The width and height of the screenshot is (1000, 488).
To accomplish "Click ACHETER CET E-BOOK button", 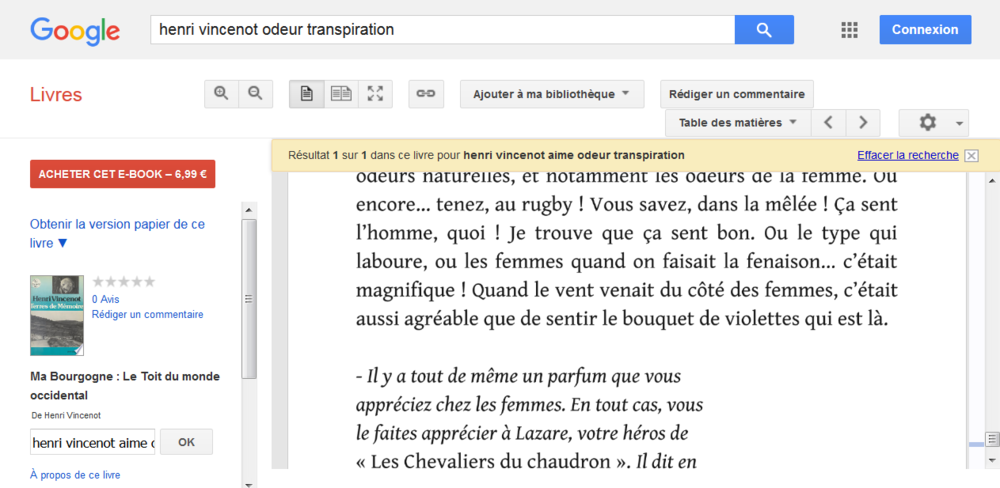I will (x=122, y=174).
